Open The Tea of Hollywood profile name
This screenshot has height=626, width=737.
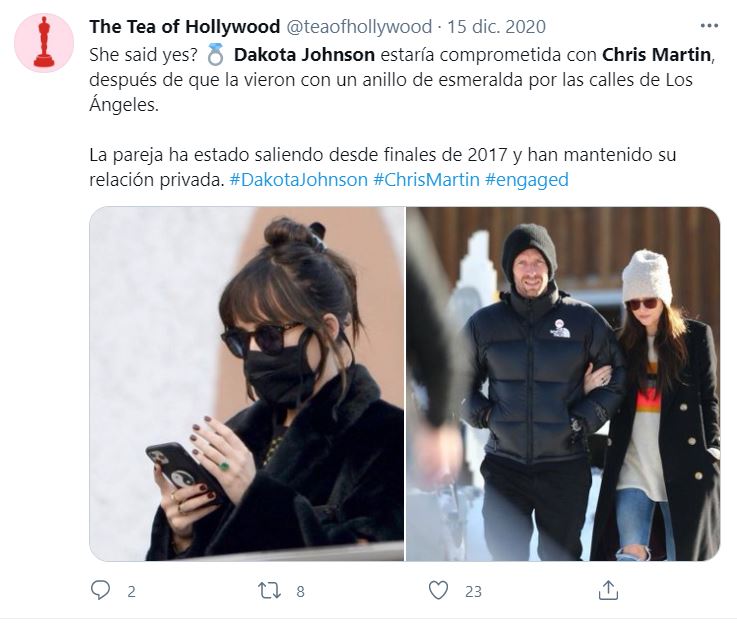(x=185, y=26)
